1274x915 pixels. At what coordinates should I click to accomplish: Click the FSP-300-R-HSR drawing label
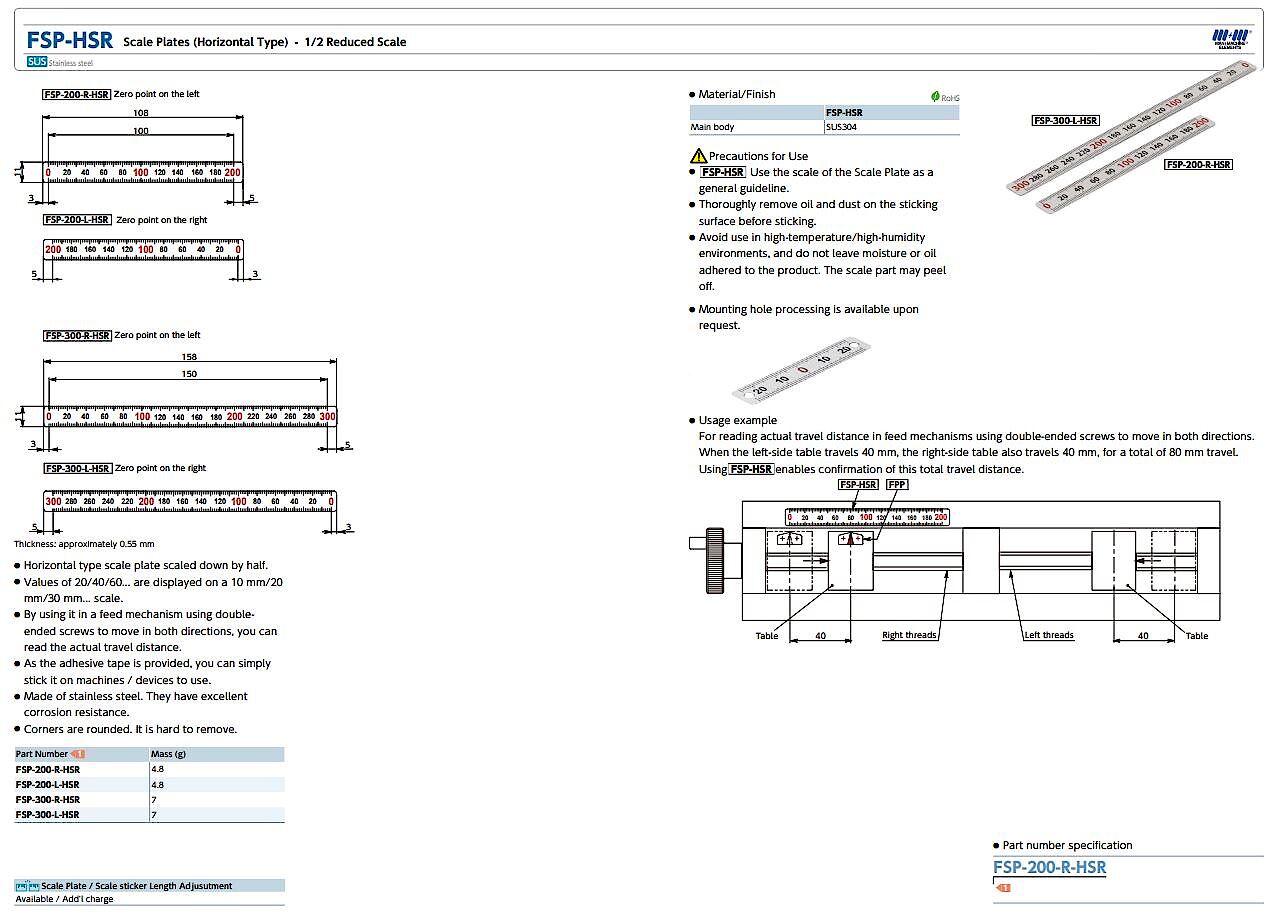pyautogui.click(x=77, y=335)
